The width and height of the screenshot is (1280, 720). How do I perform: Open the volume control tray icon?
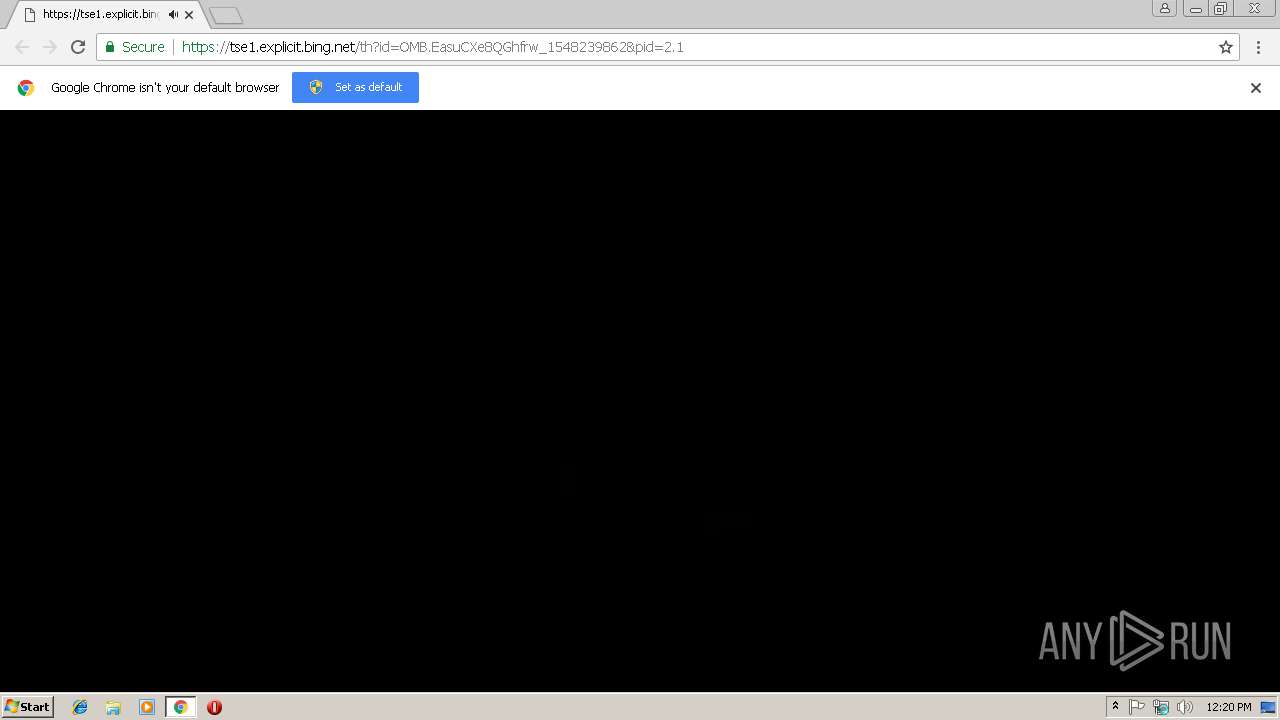click(1185, 707)
